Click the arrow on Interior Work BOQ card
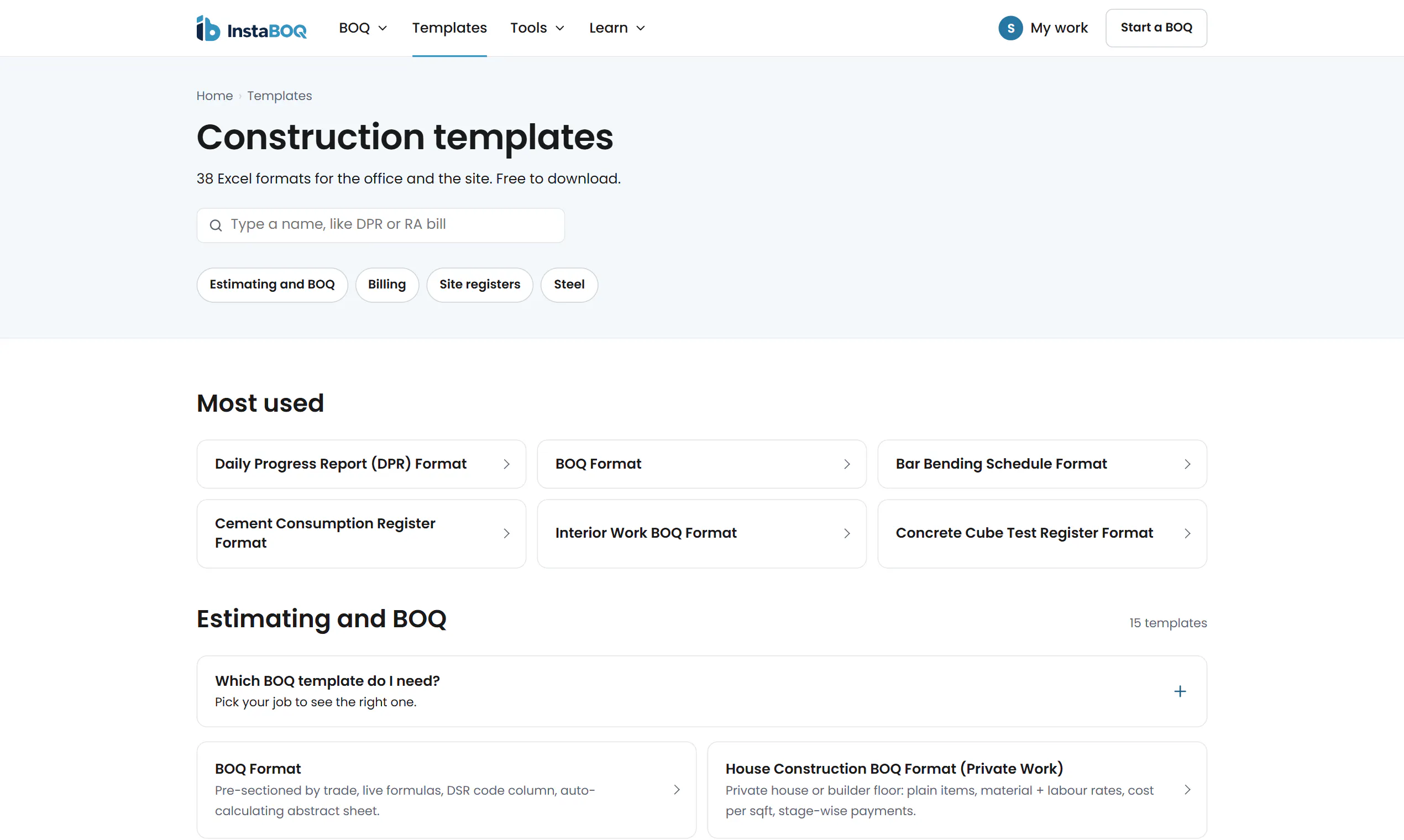This screenshot has width=1404, height=840. tap(847, 533)
